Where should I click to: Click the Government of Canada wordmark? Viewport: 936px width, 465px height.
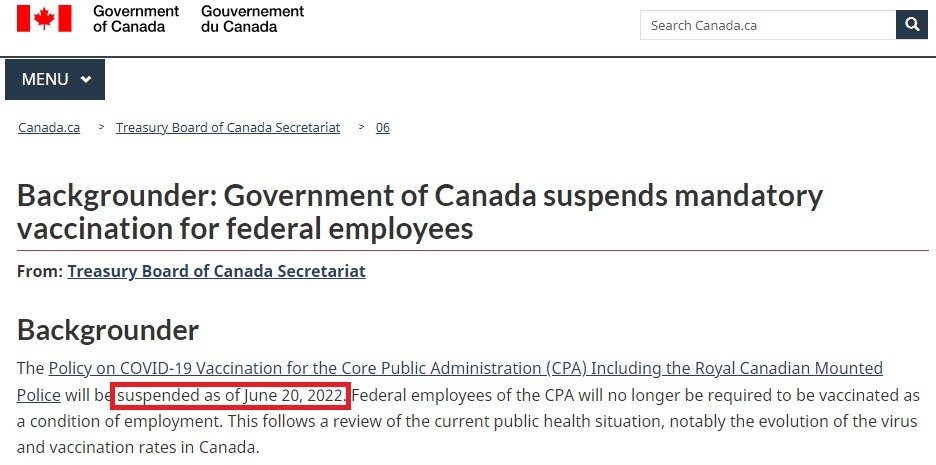[136, 19]
